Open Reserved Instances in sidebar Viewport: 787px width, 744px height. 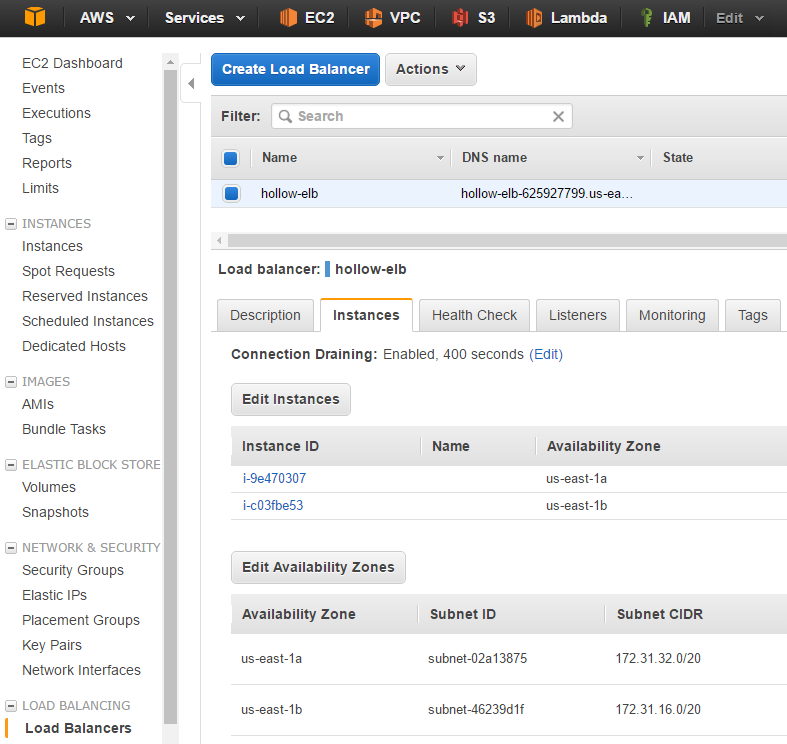click(85, 297)
